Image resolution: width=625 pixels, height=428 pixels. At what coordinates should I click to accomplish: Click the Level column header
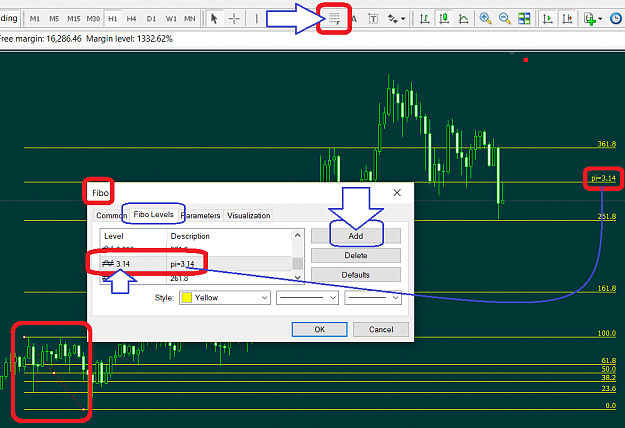click(x=134, y=236)
